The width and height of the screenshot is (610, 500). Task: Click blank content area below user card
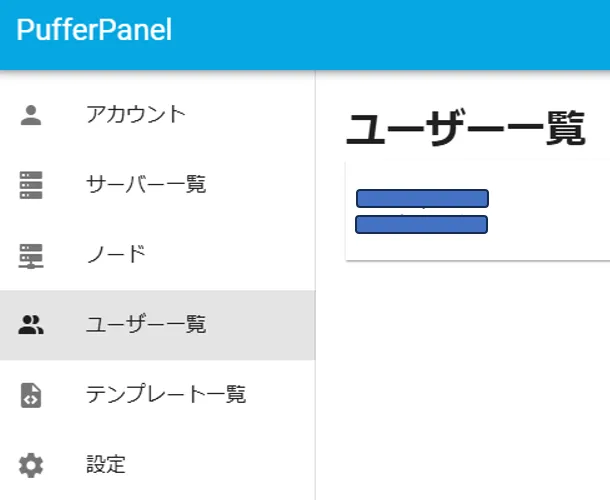click(460, 380)
